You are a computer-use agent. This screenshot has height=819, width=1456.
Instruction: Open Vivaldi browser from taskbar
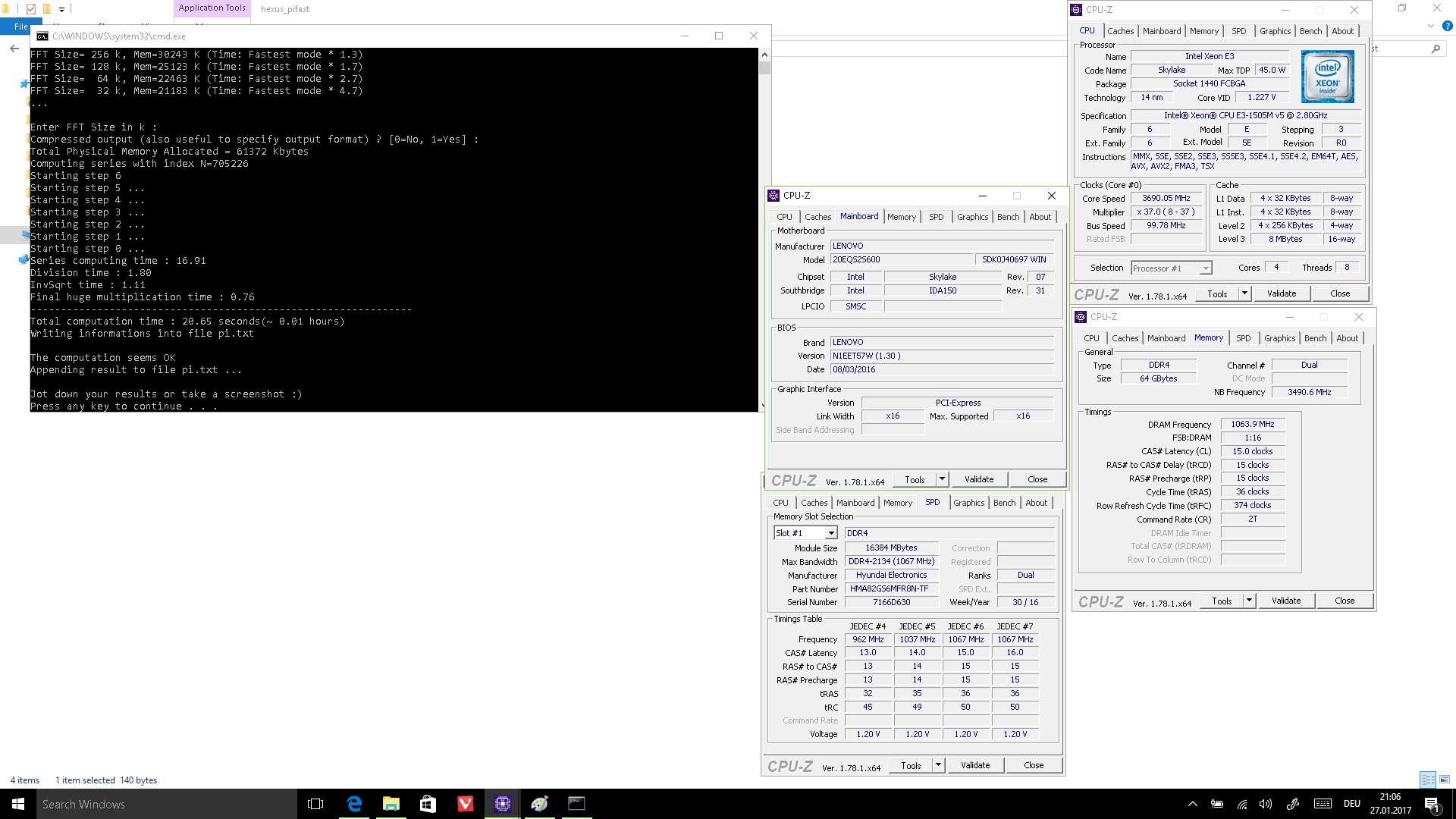(x=466, y=804)
